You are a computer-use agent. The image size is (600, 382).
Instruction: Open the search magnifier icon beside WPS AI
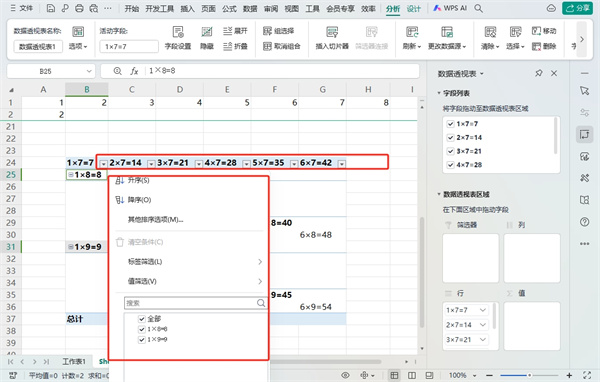478,8
